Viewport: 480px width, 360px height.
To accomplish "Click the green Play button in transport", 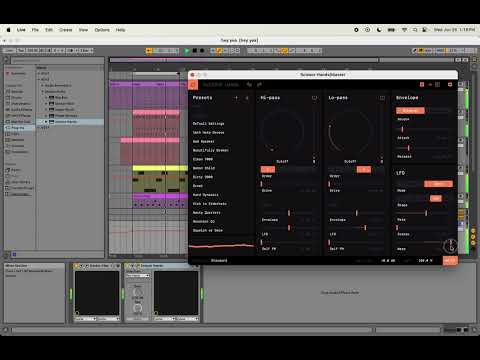I will pos(187,51).
